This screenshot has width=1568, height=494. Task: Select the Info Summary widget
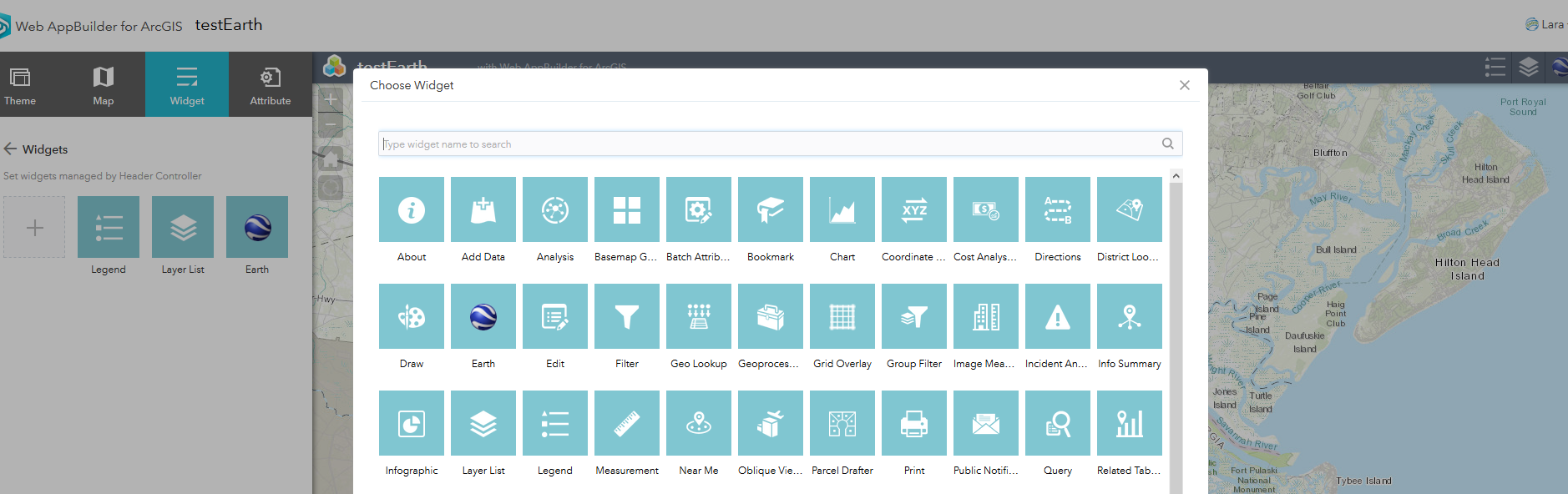1129,316
